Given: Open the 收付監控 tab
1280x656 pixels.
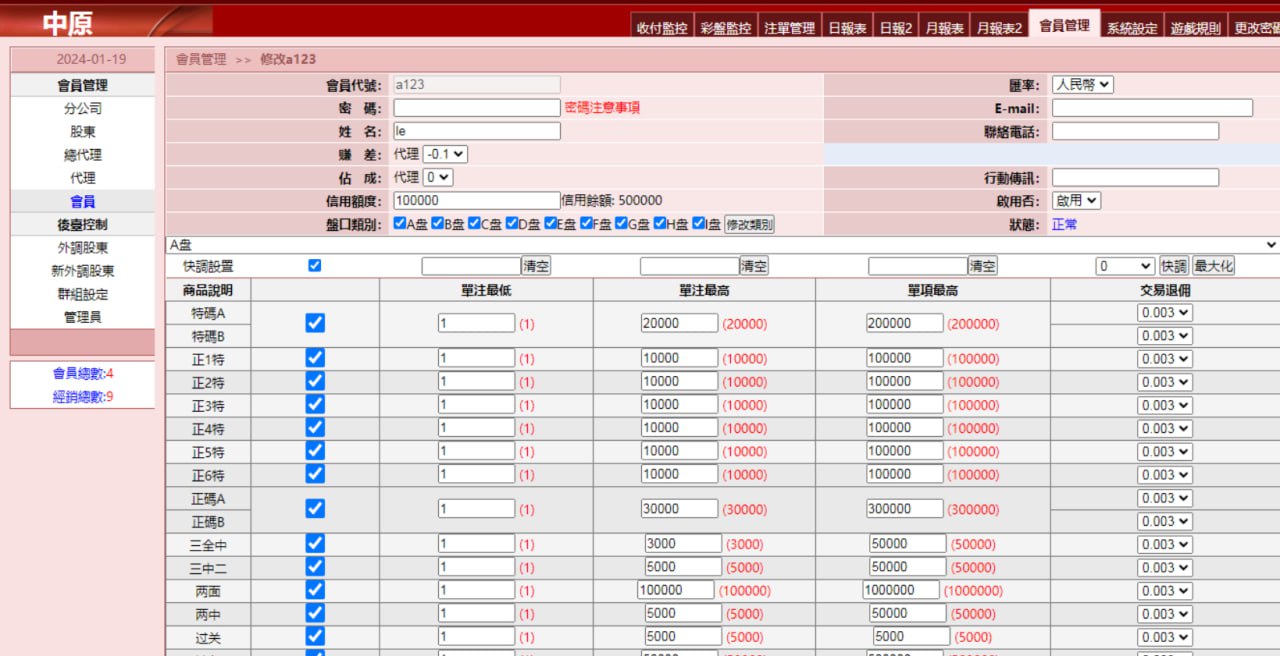Looking at the screenshot, I should pyautogui.click(x=662, y=29).
